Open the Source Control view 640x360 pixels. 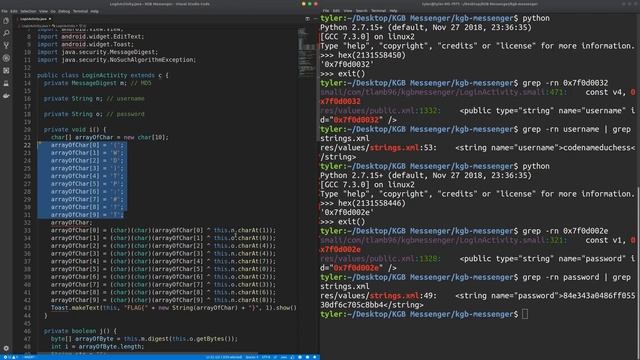coord(6,45)
